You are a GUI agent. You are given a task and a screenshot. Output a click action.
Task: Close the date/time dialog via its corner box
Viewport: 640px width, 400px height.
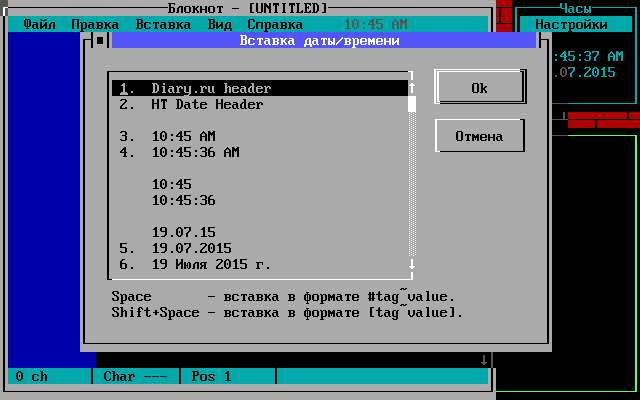click(x=100, y=40)
